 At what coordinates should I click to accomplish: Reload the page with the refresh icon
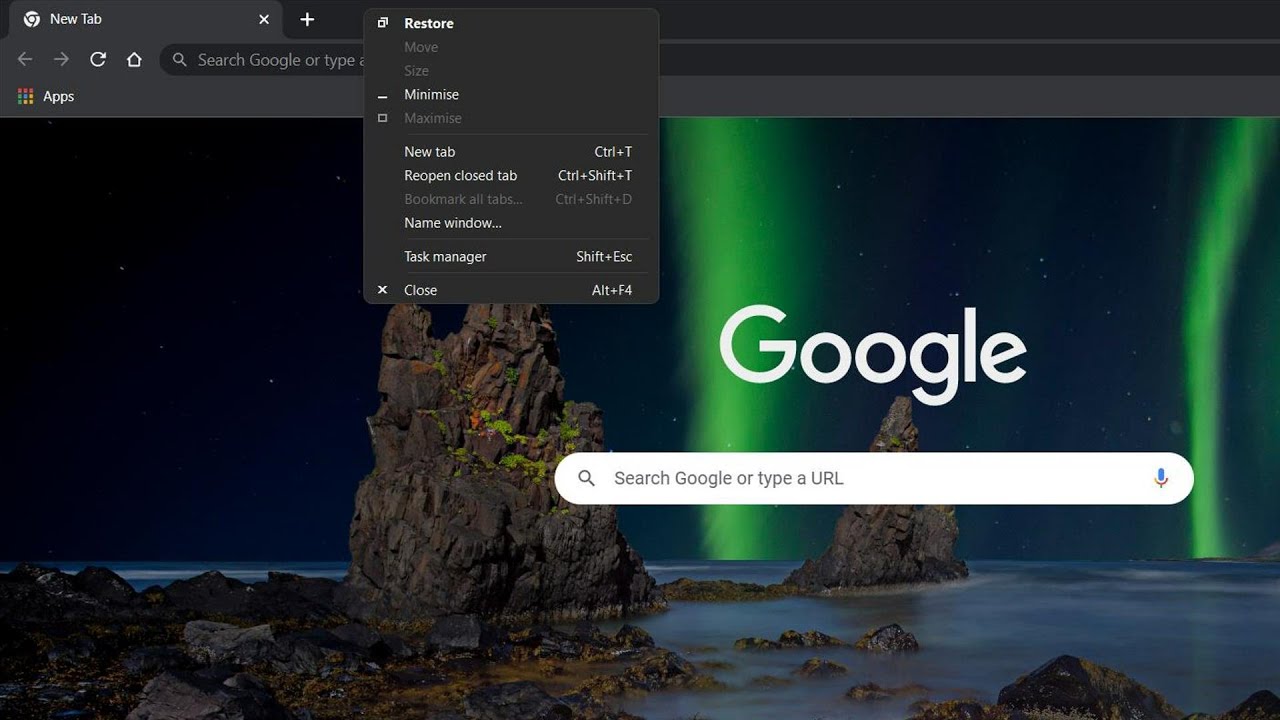(x=98, y=60)
